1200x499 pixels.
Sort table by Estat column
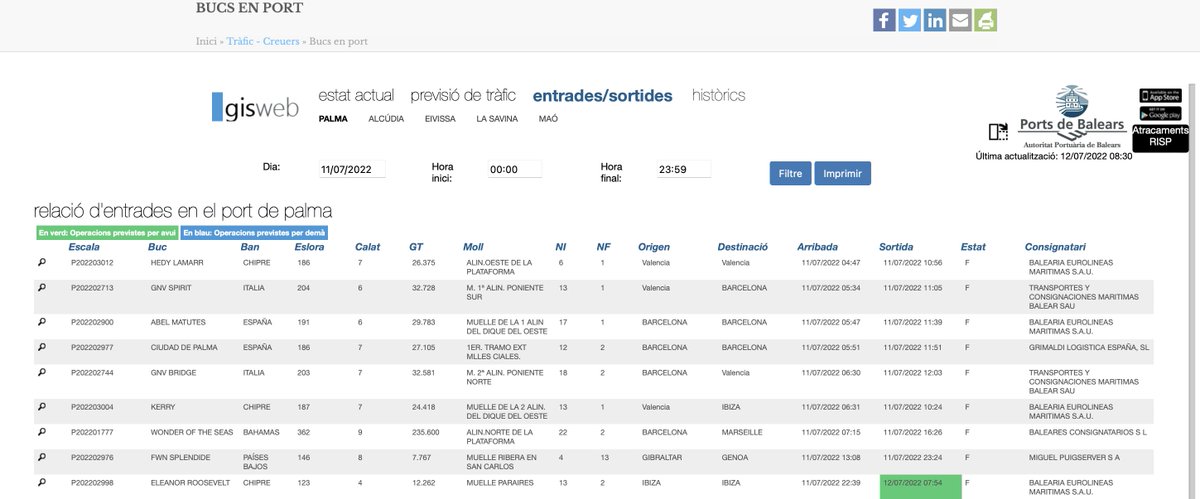[973, 246]
